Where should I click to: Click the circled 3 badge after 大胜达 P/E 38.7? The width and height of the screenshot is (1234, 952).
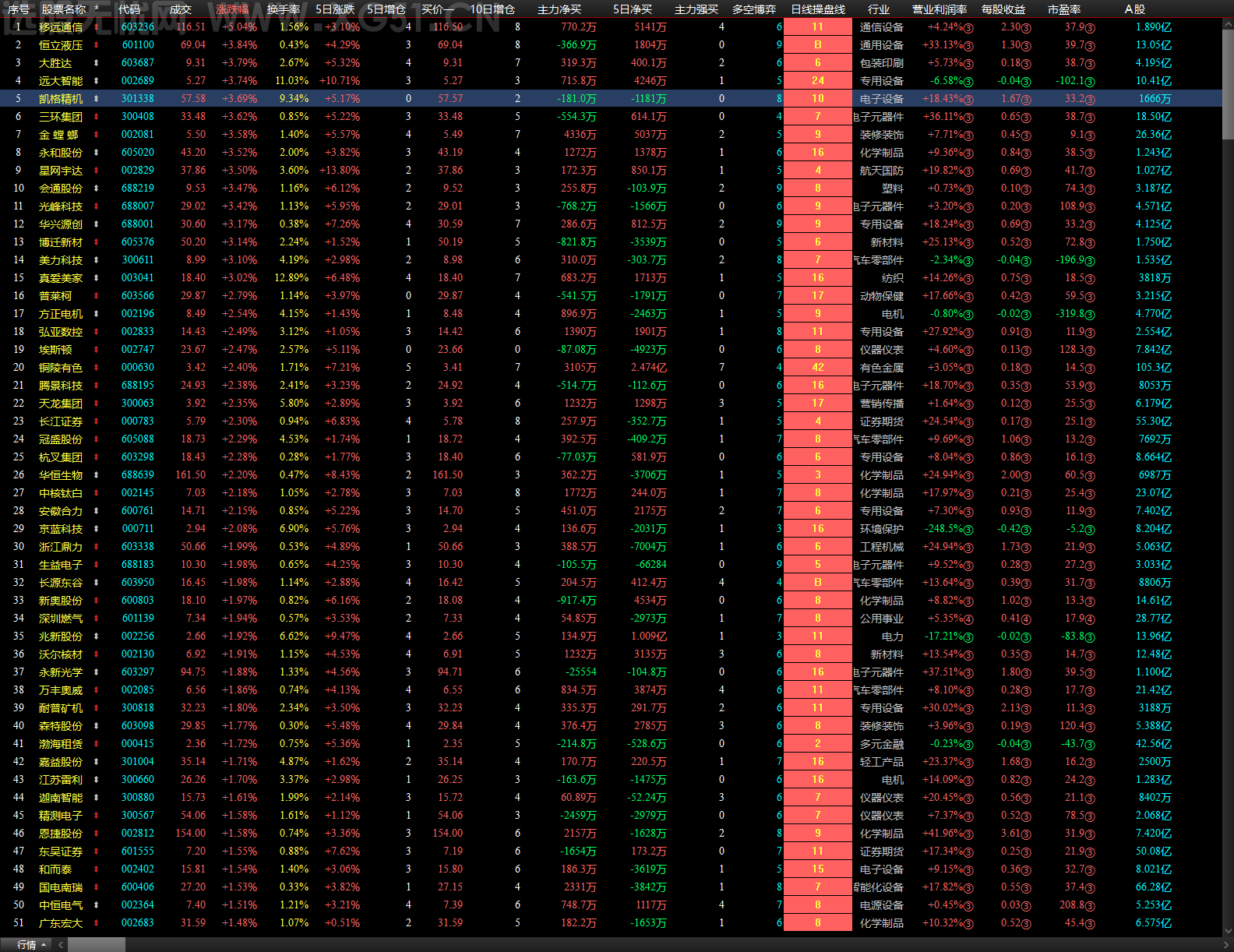pyautogui.click(x=1090, y=64)
